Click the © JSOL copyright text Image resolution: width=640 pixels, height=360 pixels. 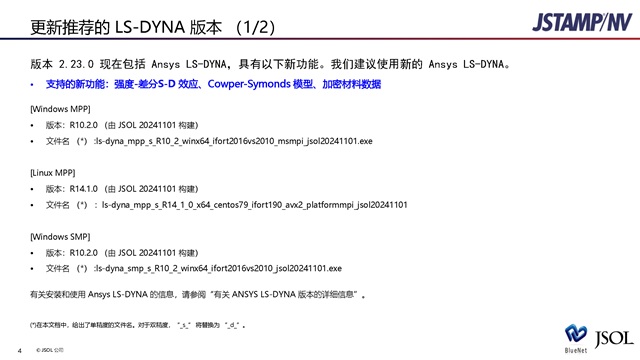tap(50, 350)
